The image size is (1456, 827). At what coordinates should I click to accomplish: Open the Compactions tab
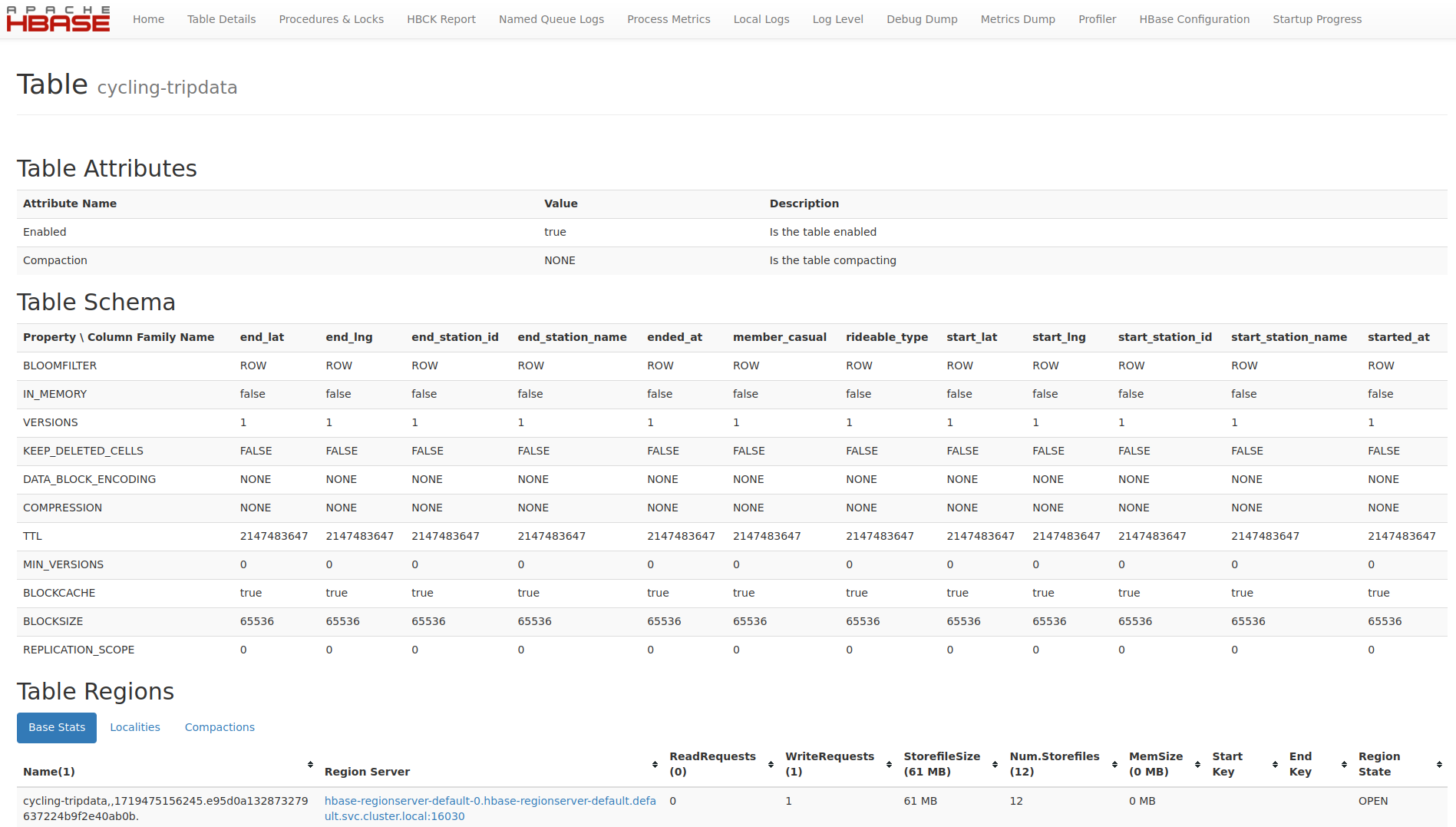click(219, 727)
